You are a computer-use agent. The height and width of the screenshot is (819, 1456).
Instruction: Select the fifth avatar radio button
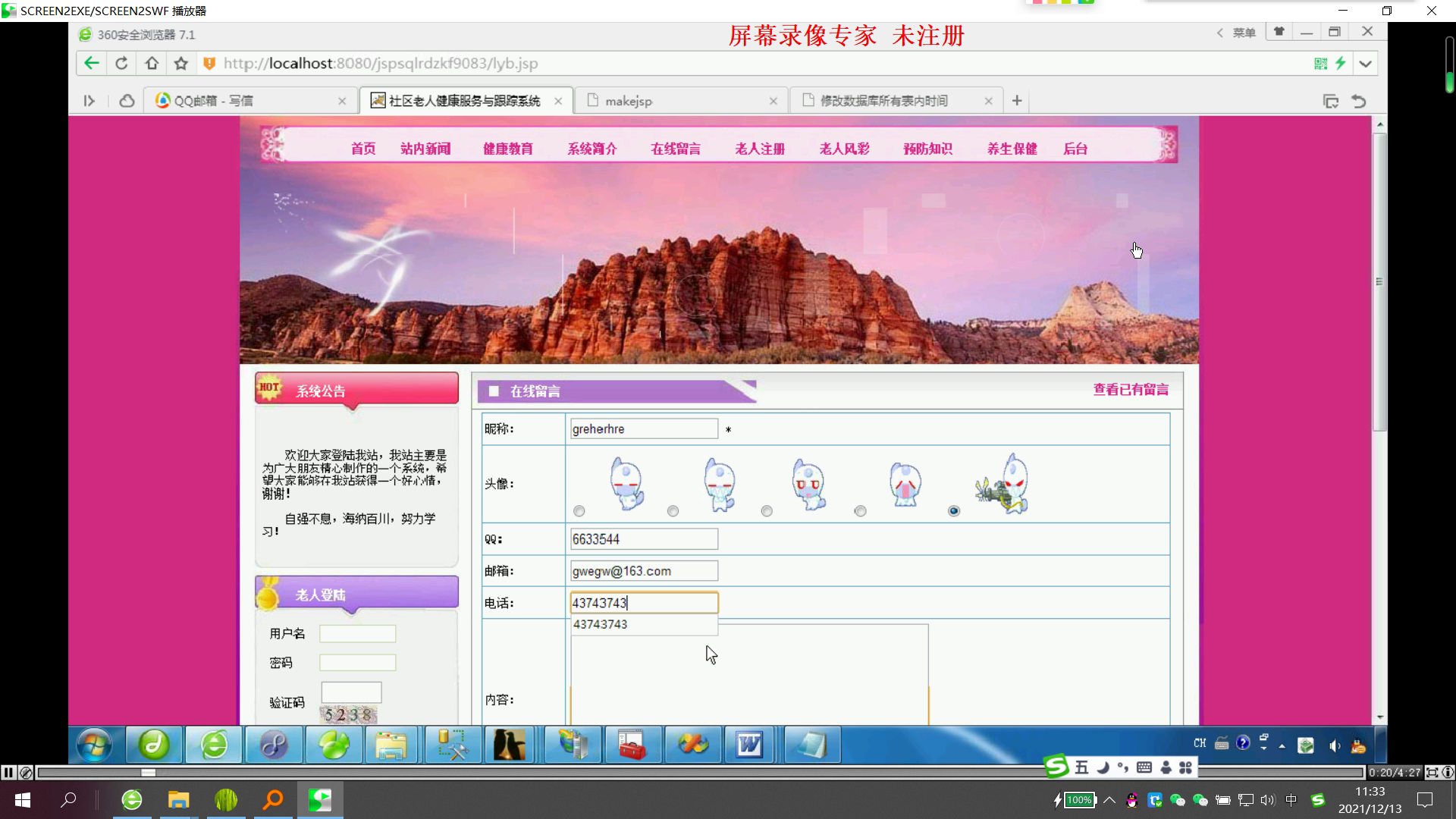954,511
